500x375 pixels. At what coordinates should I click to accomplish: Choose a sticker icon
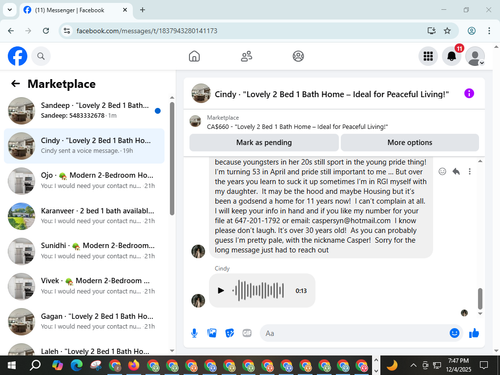point(229,333)
